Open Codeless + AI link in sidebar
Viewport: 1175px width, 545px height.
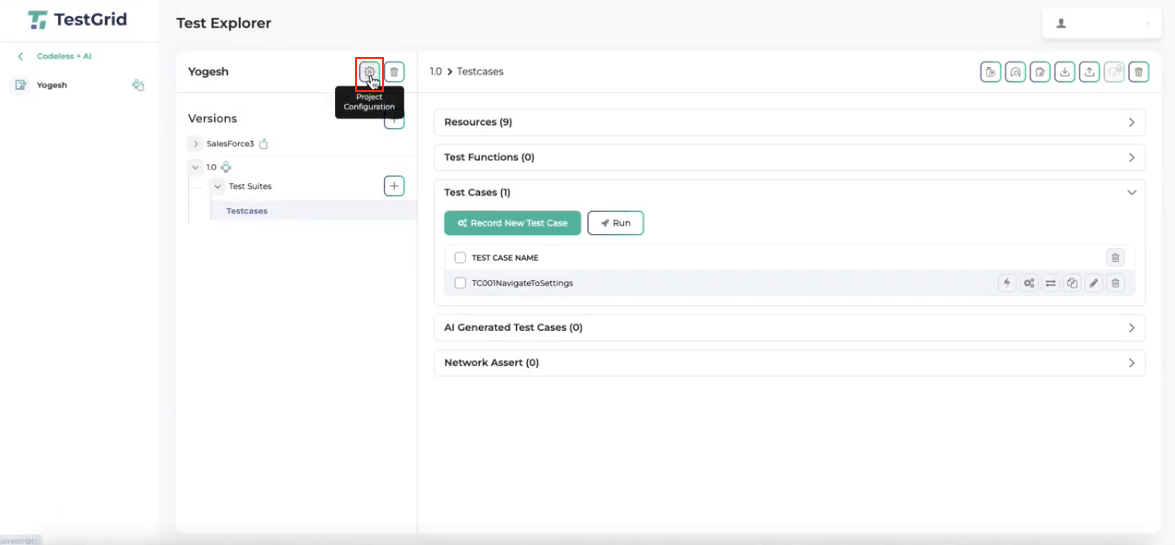[64, 56]
